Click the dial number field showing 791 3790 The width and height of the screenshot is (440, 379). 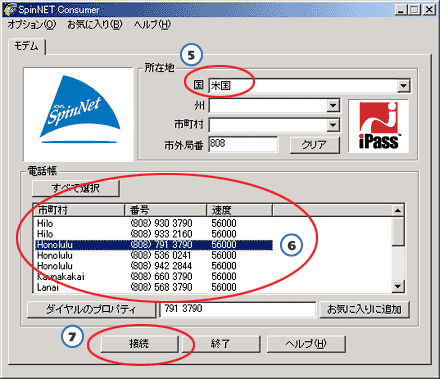(x=237, y=309)
